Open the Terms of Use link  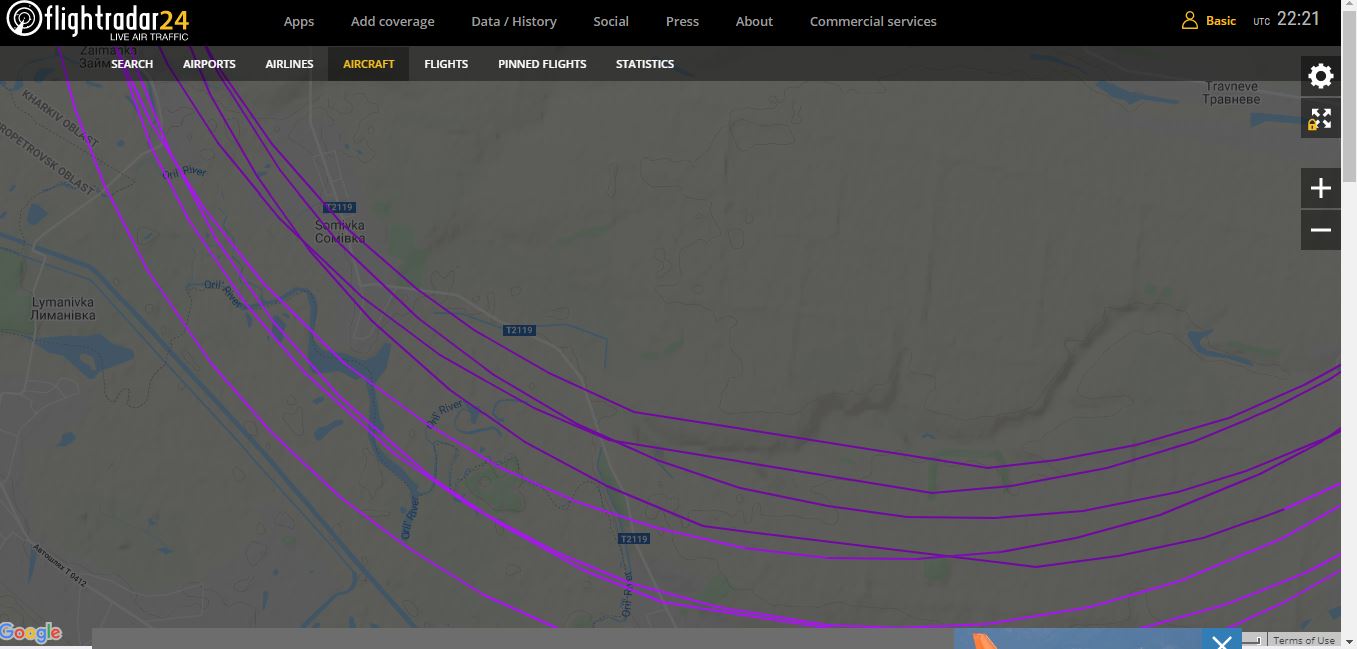(1303, 641)
